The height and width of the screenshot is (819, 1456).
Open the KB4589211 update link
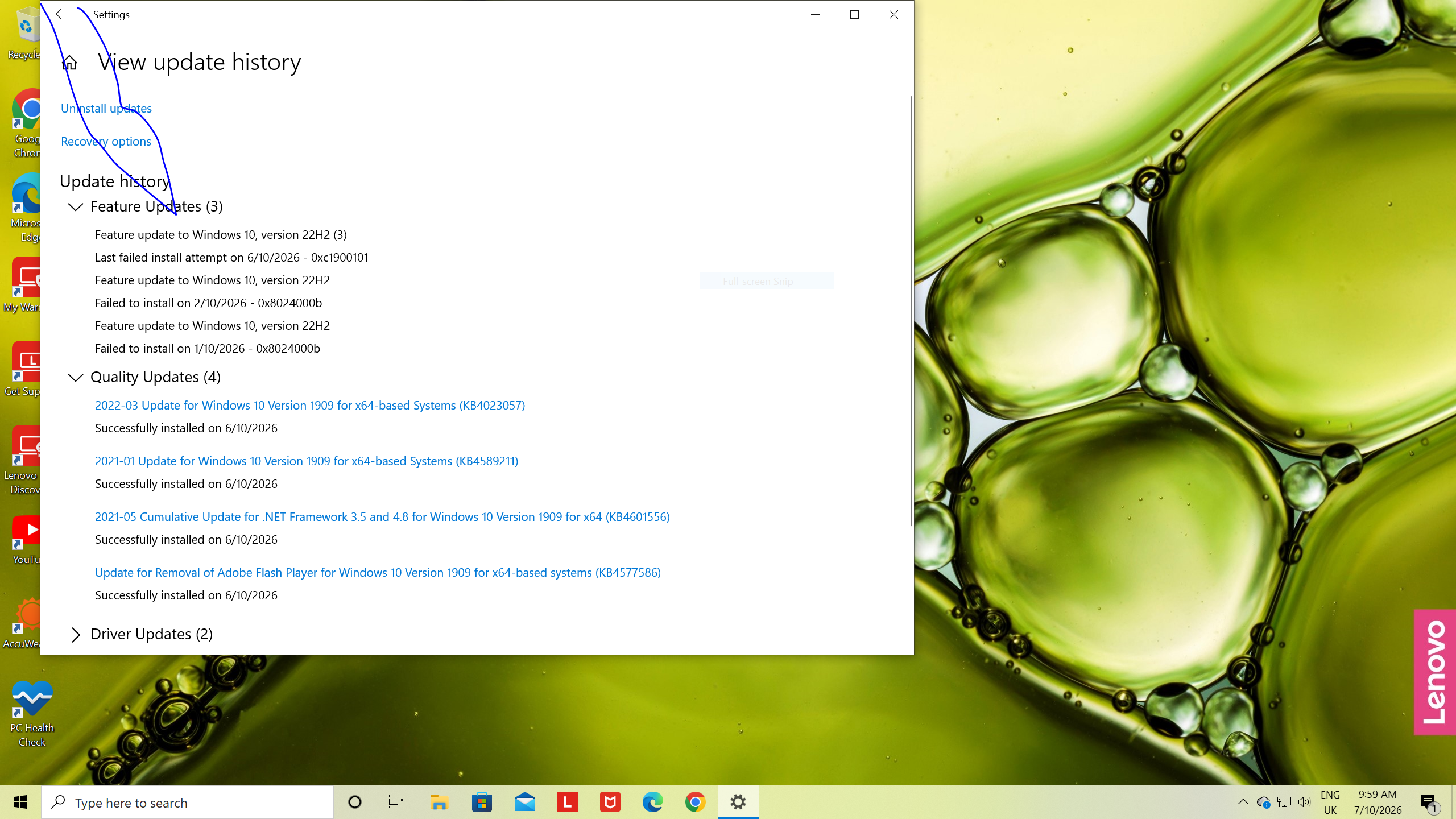tap(307, 461)
